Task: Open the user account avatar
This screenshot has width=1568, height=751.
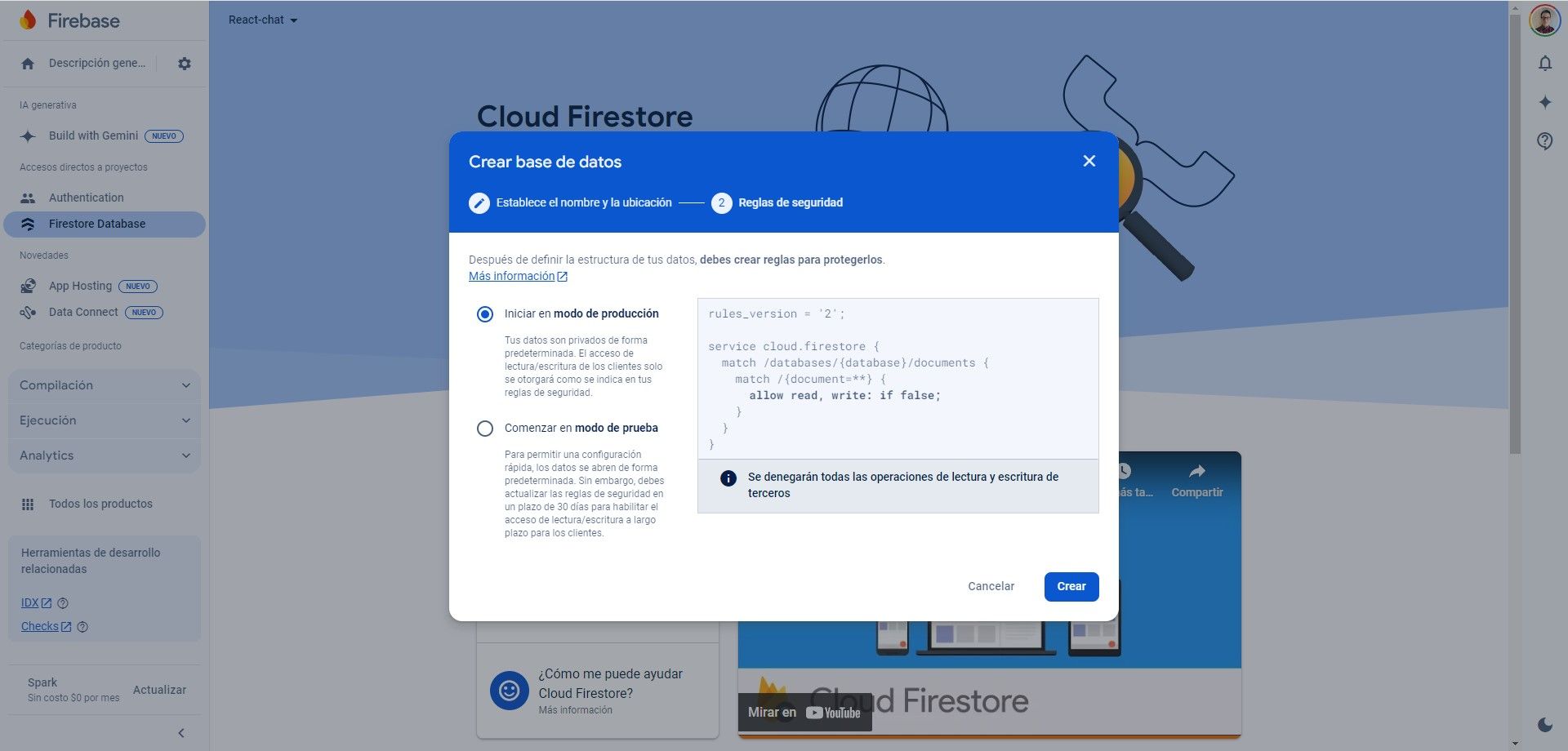Action: click(x=1544, y=20)
